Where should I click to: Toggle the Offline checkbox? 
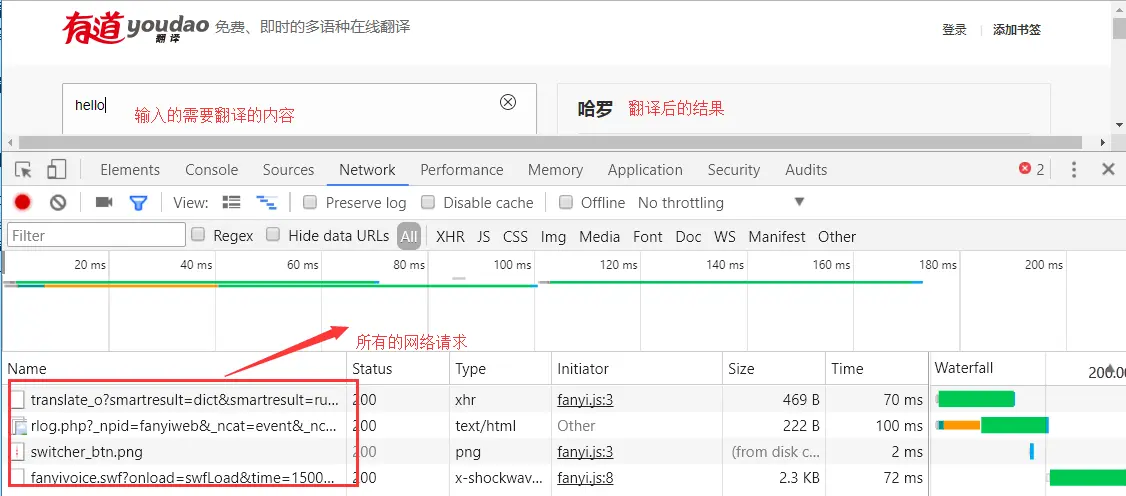(x=566, y=202)
